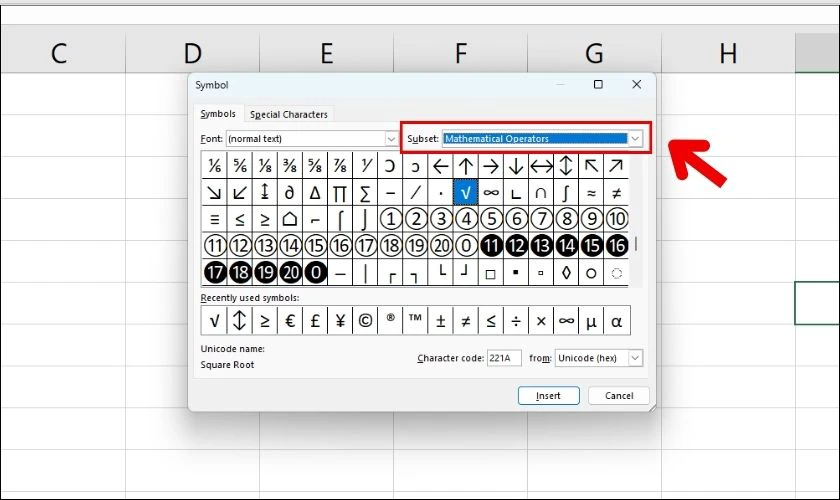Viewport: 840px width, 500px height.
Task: Select the mu symbol in recent symbols
Action: click(591, 320)
